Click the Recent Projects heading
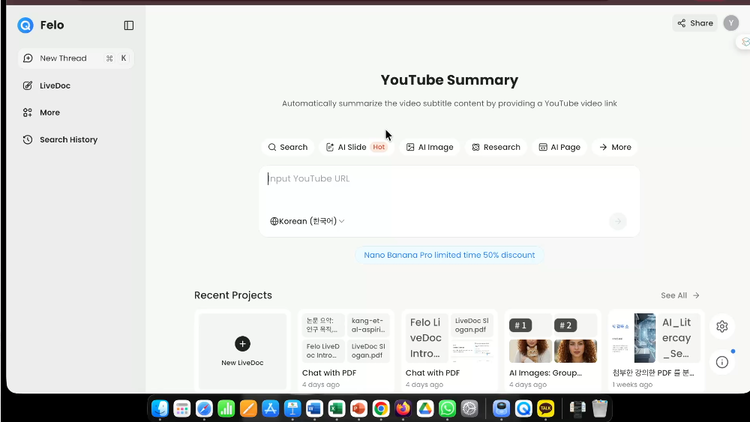 (233, 295)
